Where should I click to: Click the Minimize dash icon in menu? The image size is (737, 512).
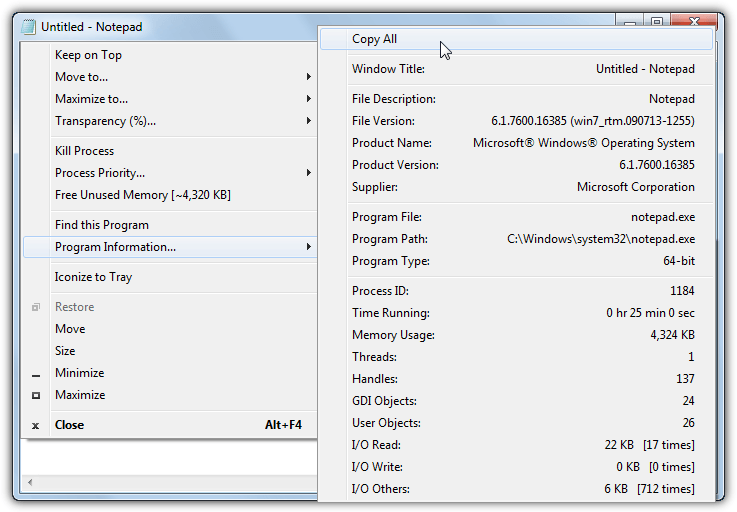coord(36,374)
